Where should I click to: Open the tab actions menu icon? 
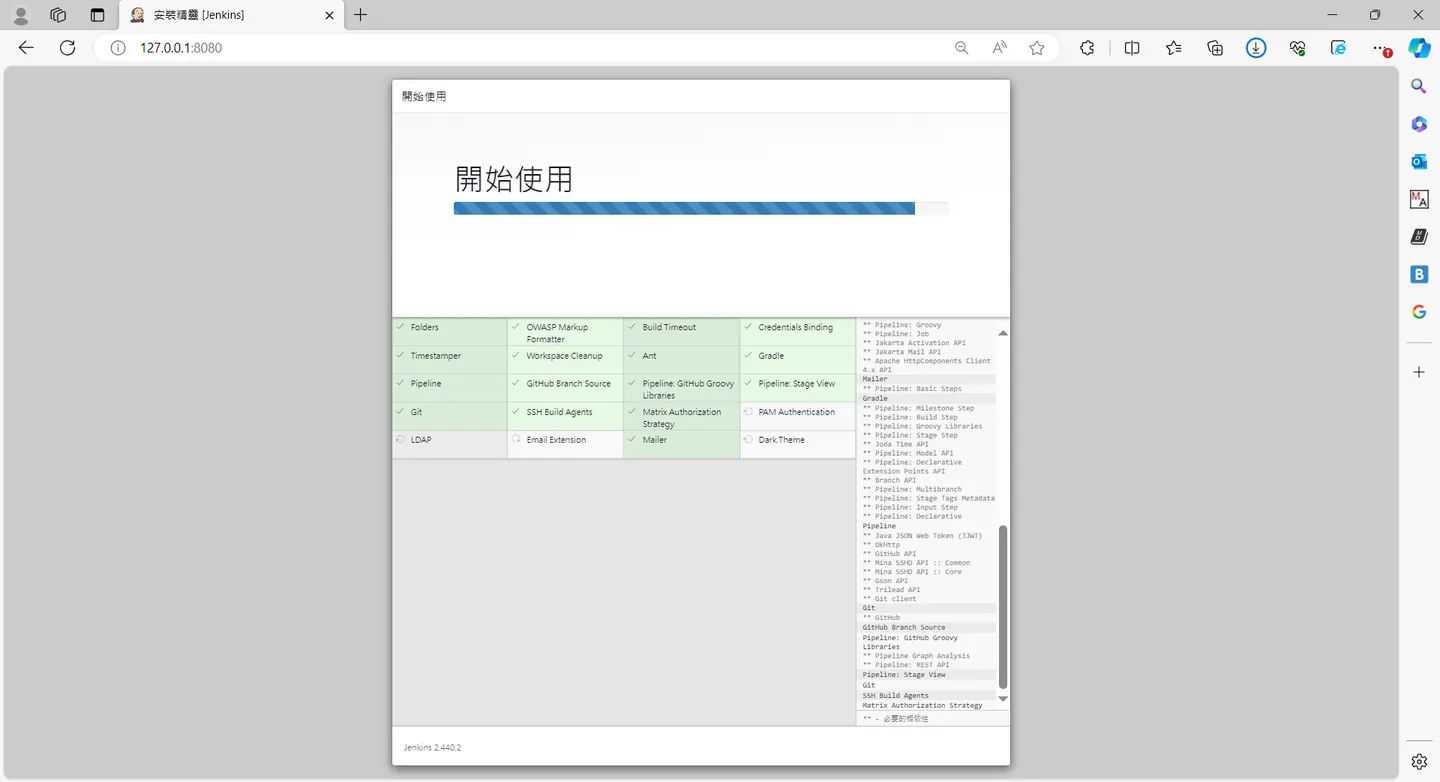97,15
